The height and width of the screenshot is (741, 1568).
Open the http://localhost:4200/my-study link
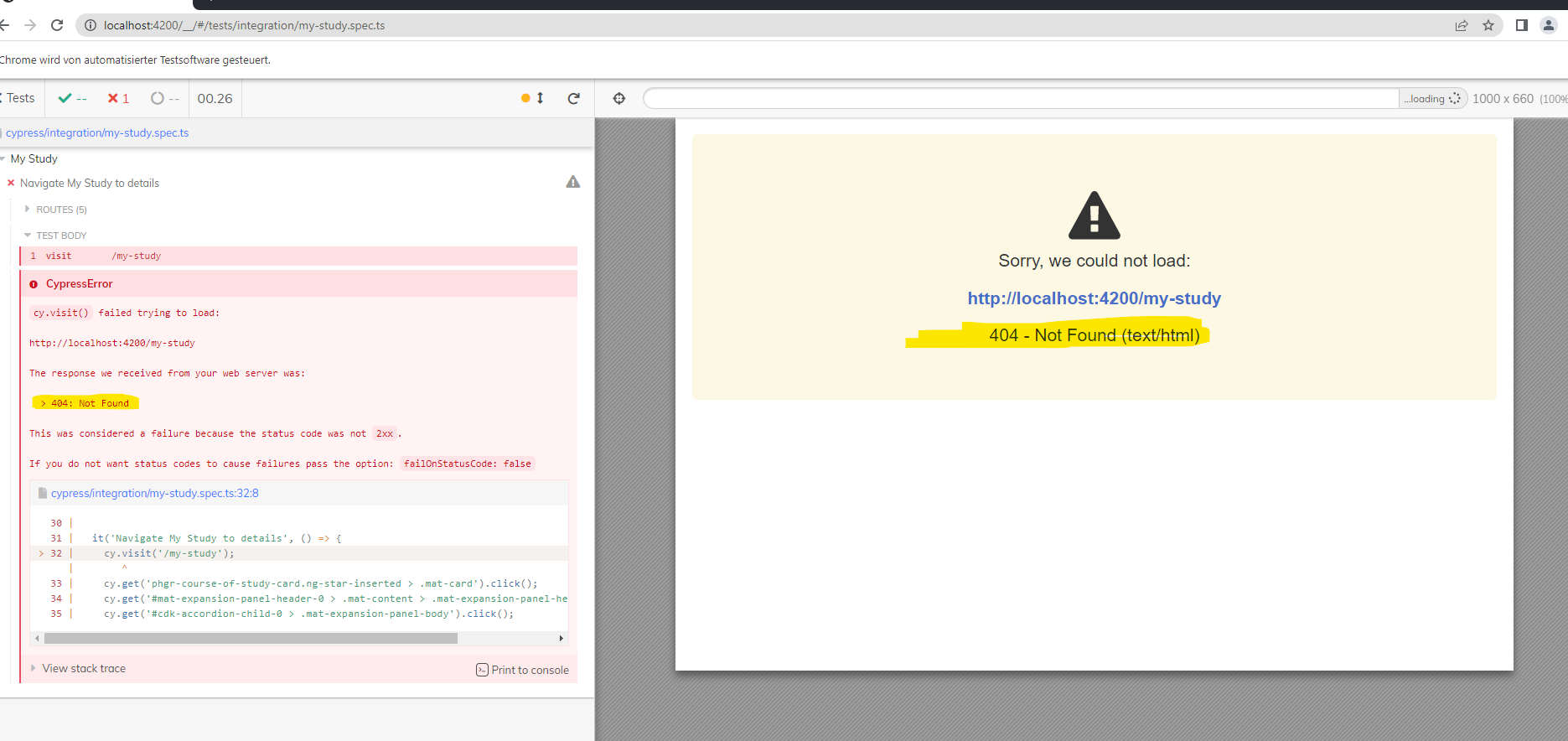click(x=1094, y=298)
